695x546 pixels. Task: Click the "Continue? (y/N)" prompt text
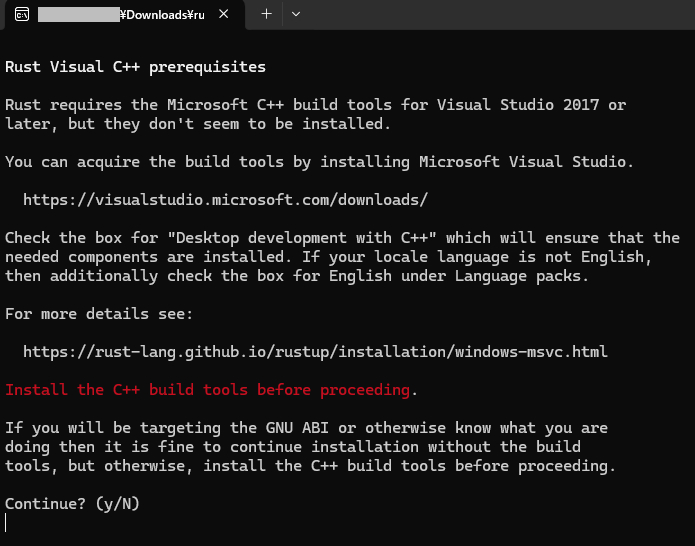pos(72,504)
